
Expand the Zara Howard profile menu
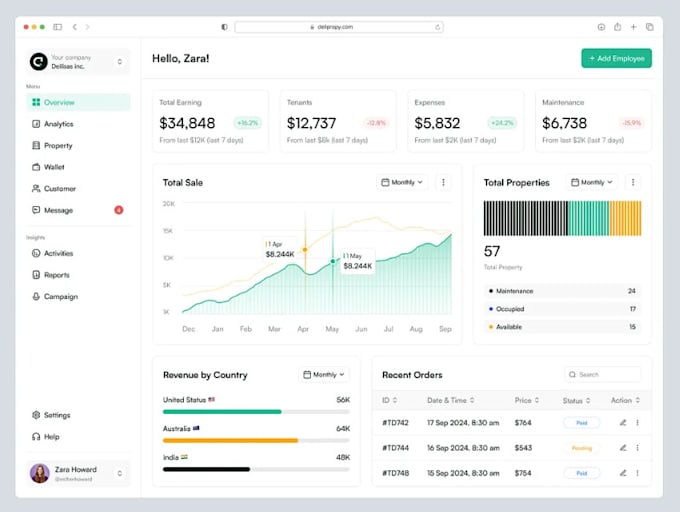pyautogui.click(x=119, y=473)
